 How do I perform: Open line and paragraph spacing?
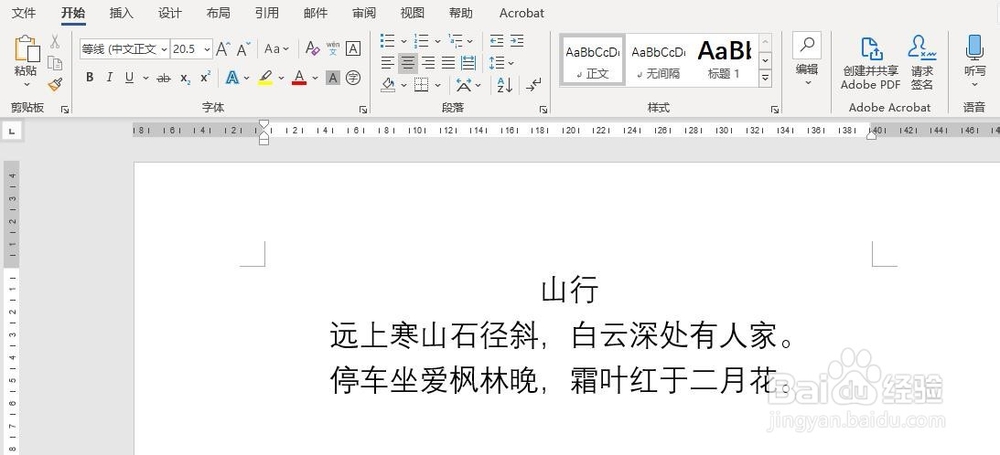[497, 63]
